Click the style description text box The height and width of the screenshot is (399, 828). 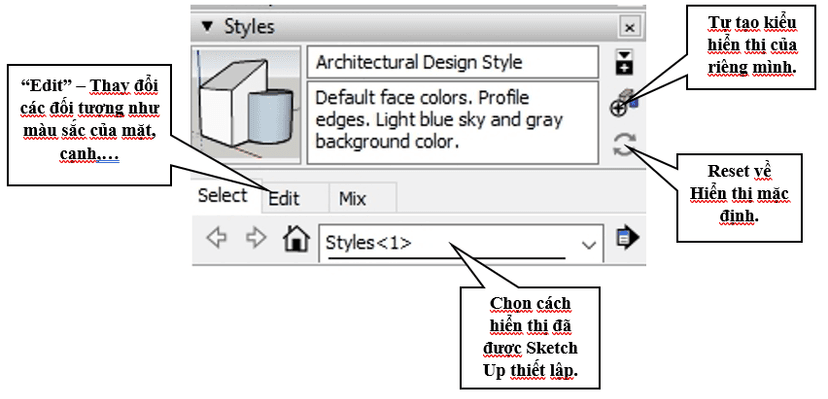click(453, 122)
